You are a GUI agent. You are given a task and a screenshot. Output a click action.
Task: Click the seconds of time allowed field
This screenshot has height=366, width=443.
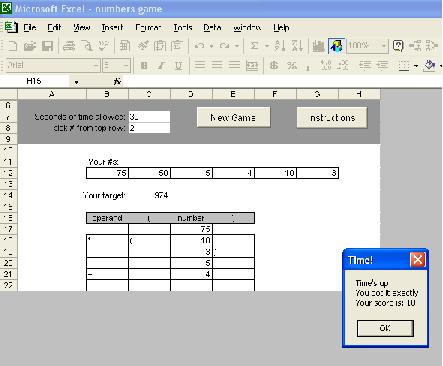pos(149,117)
